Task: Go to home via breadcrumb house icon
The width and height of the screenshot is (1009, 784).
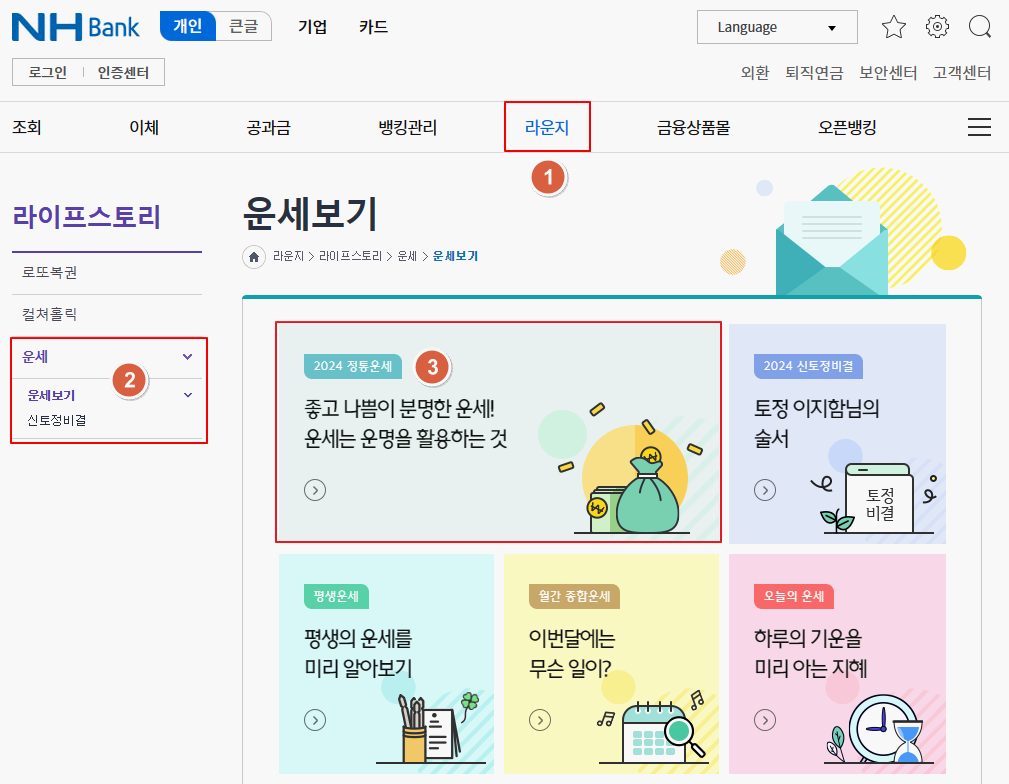Action: 254,257
